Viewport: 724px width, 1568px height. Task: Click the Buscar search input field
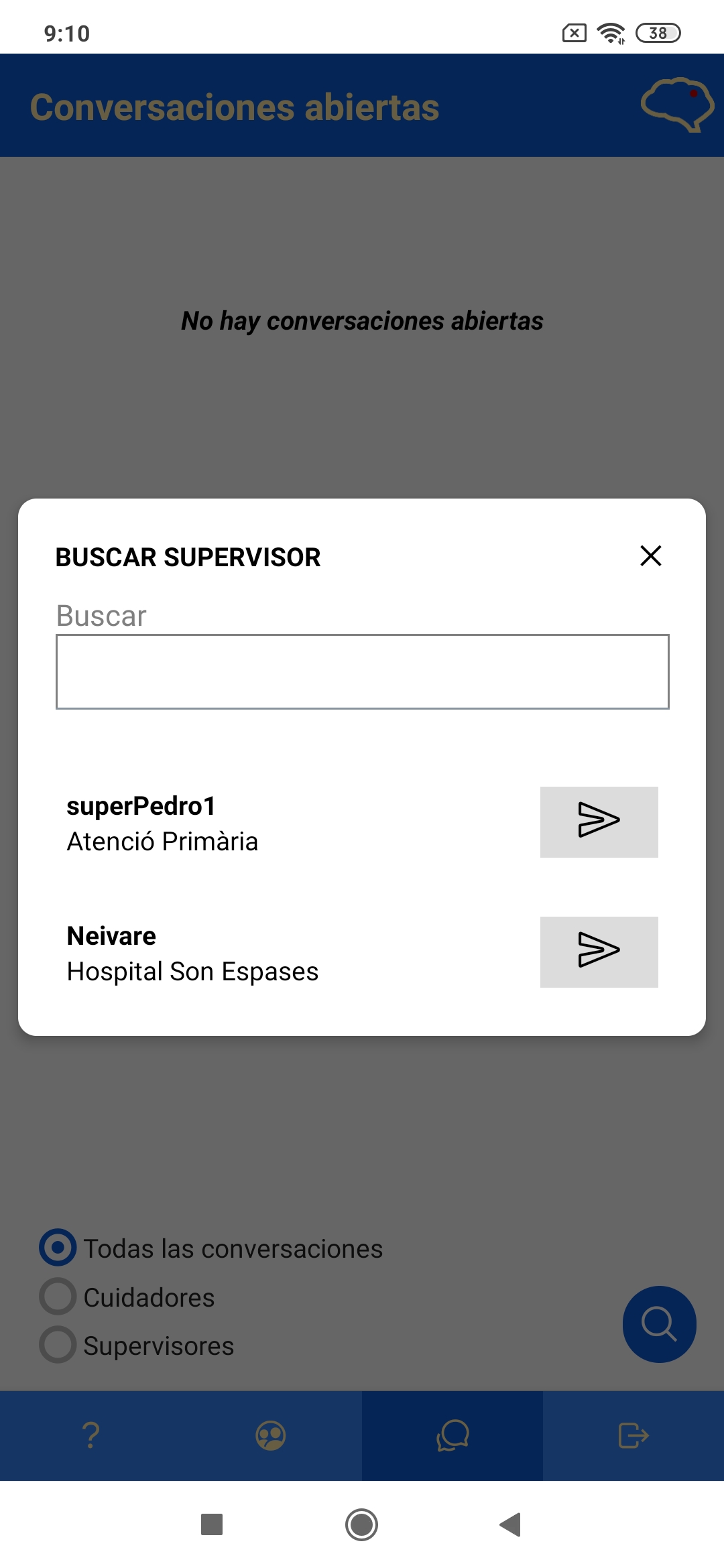pyautogui.click(x=362, y=671)
